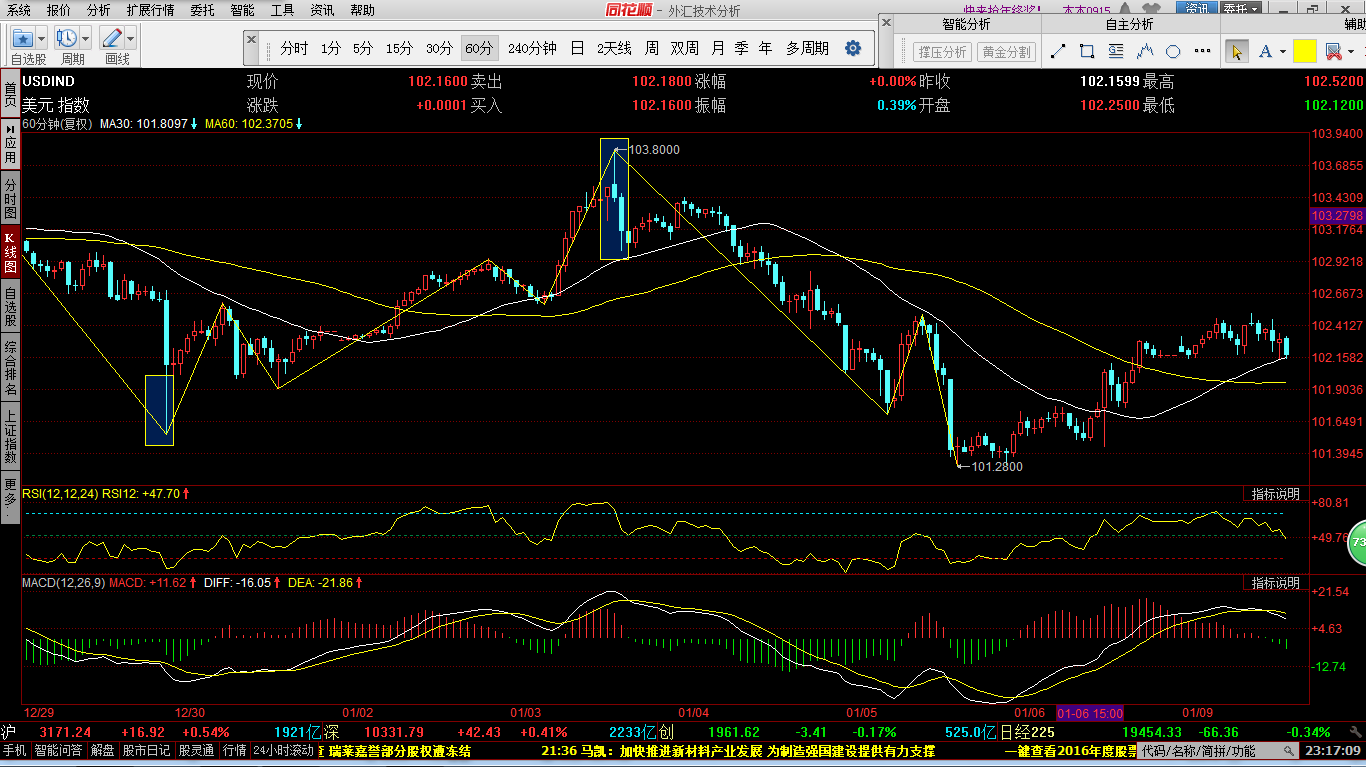Switch chart to 1分 period

[x=331, y=48]
